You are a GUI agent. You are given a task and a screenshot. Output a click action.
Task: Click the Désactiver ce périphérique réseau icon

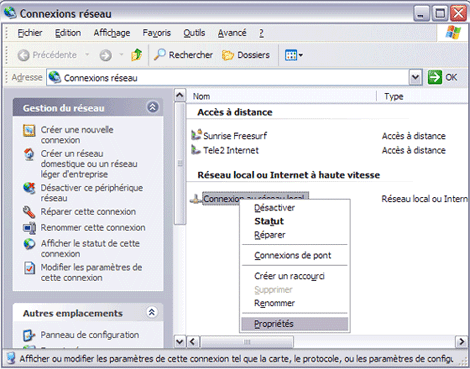click(x=29, y=188)
